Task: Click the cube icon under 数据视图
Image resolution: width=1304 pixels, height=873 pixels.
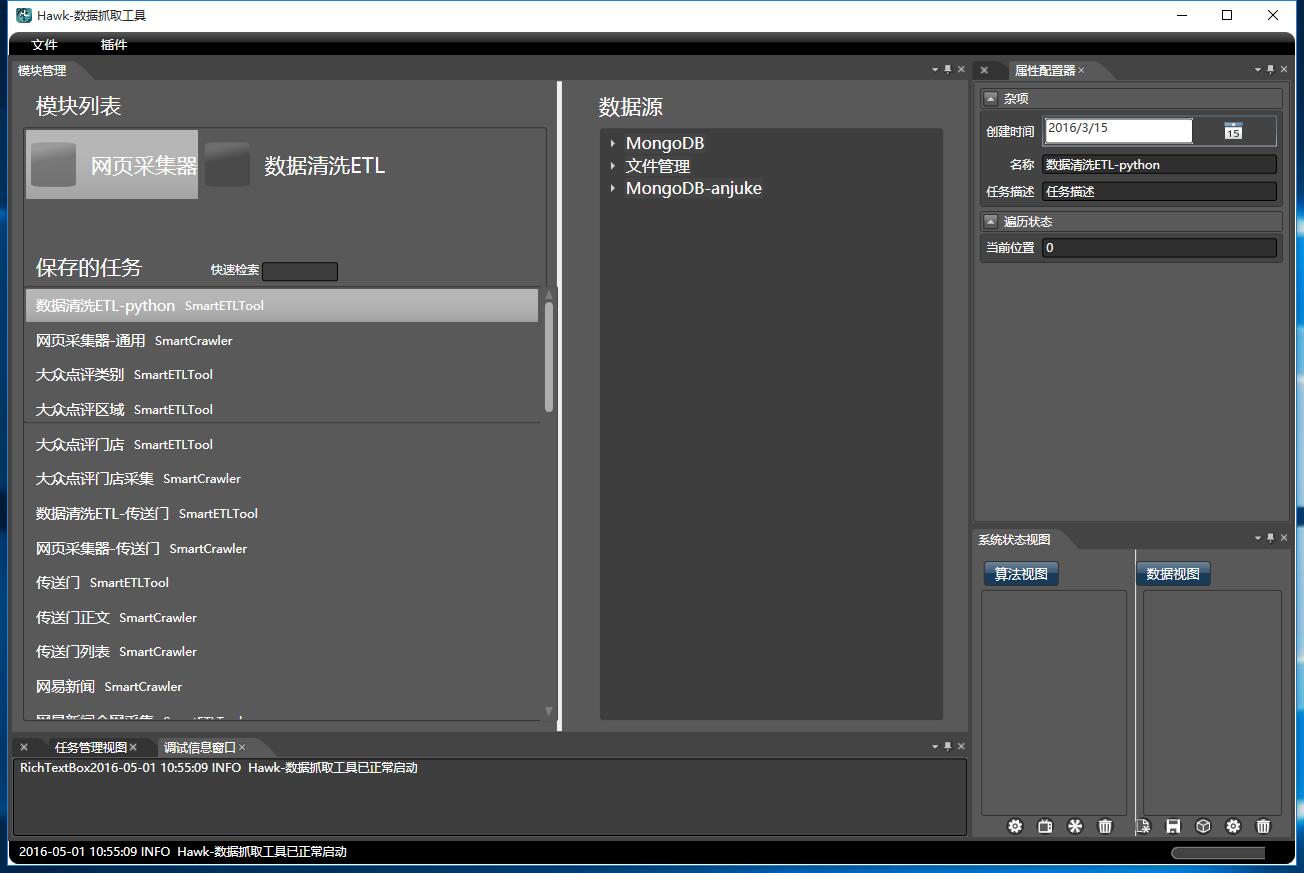Action: point(1203,826)
